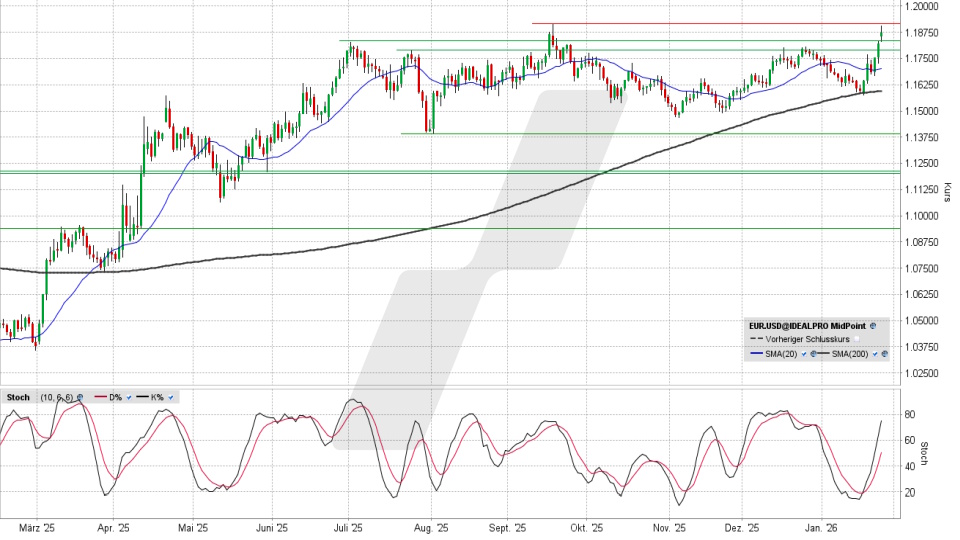Uncheck the SMA(200) checkbox
This screenshot has width=960, height=540.
[877, 354]
